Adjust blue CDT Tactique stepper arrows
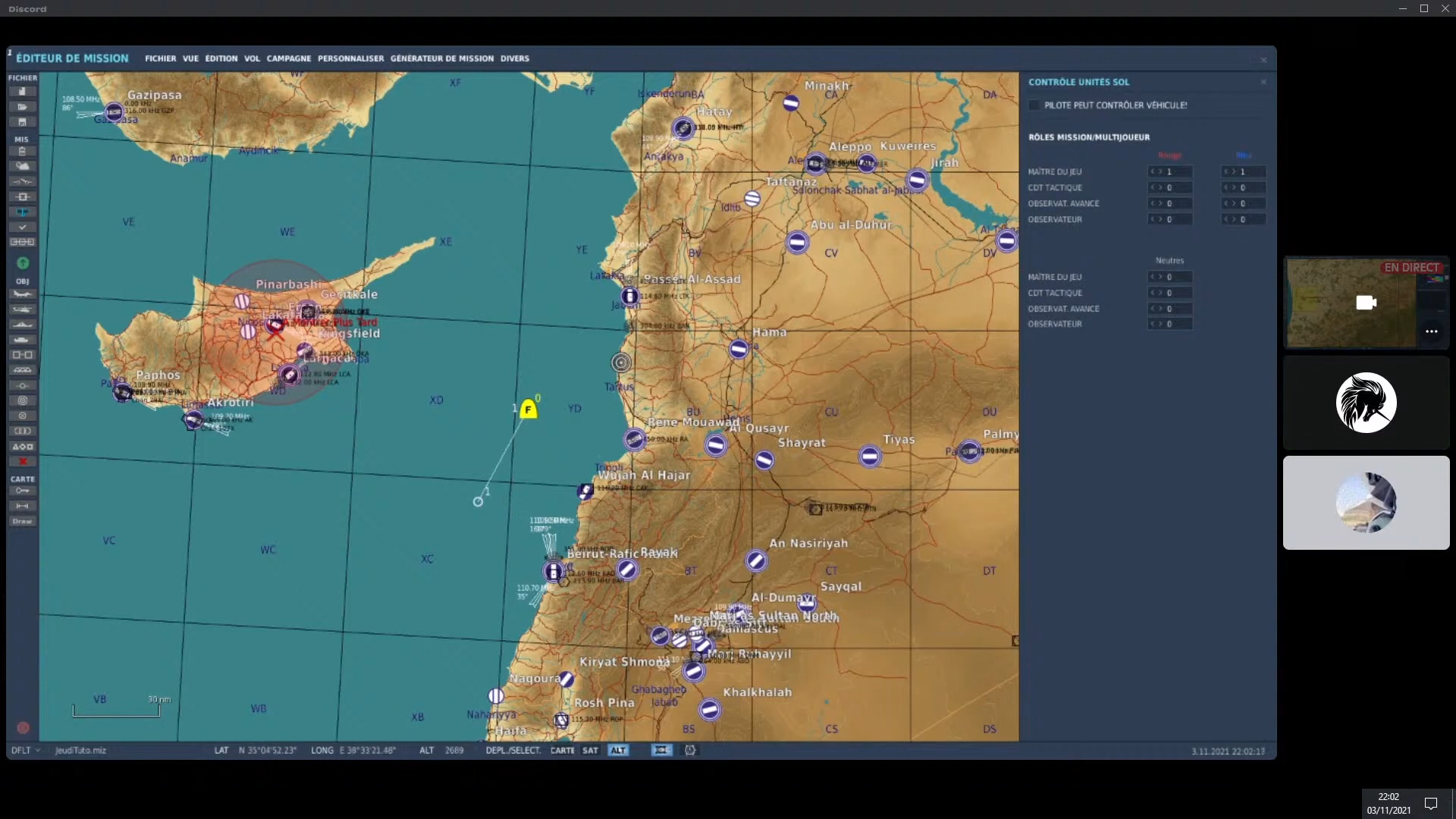The height and width of the screenshot is (819, 1456). (x=1229, y=188)
